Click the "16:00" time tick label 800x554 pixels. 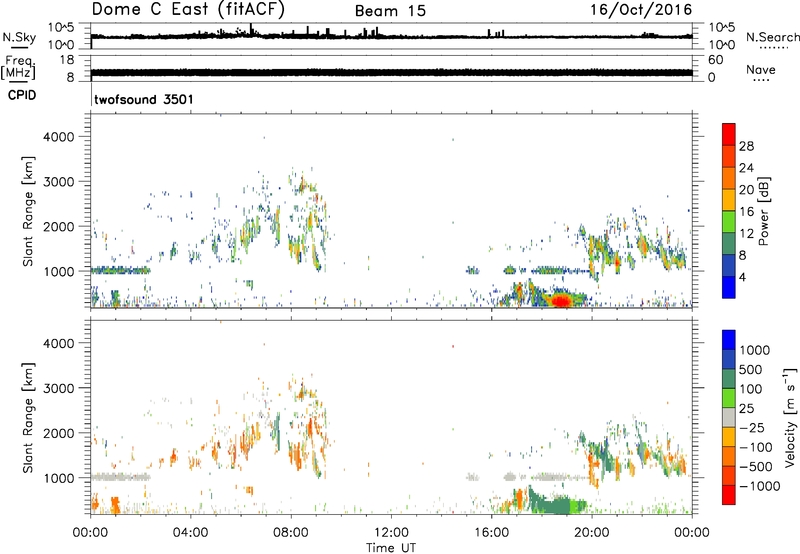click(x=491, y=533)
